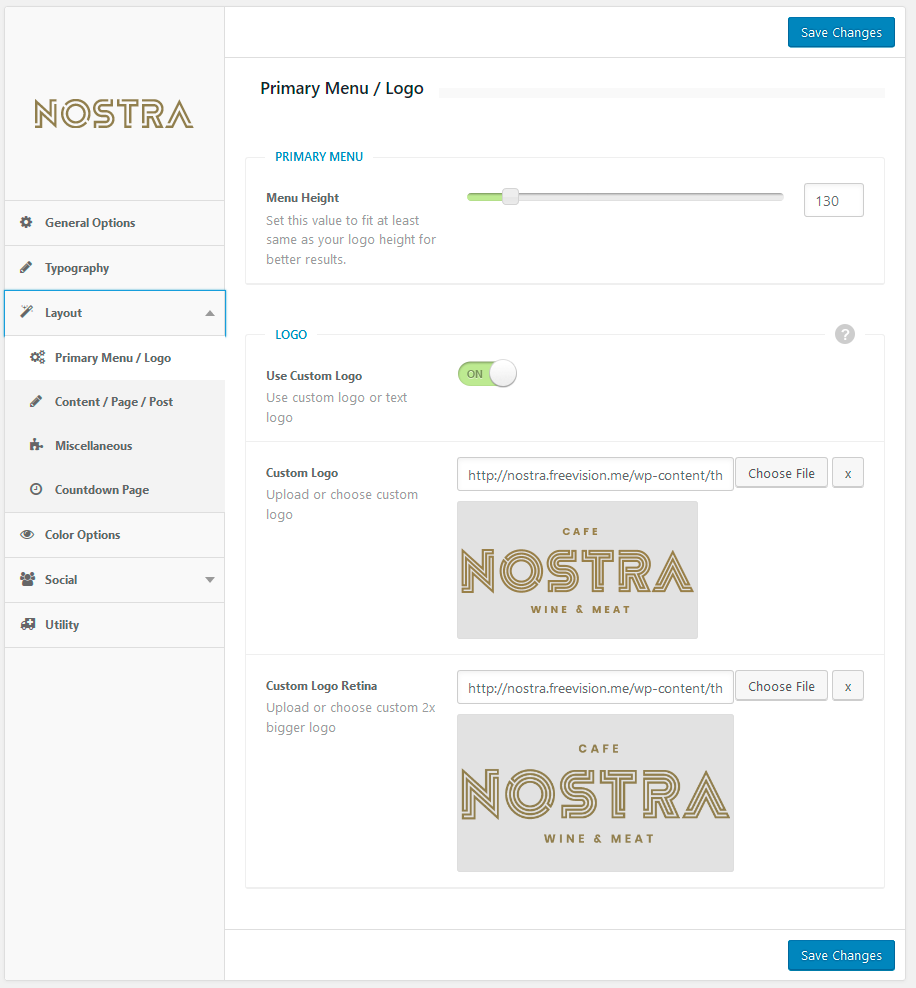Screen dimensions: 916x988
Task: Open the Social users icon section
Action: (x=27, y=580)
